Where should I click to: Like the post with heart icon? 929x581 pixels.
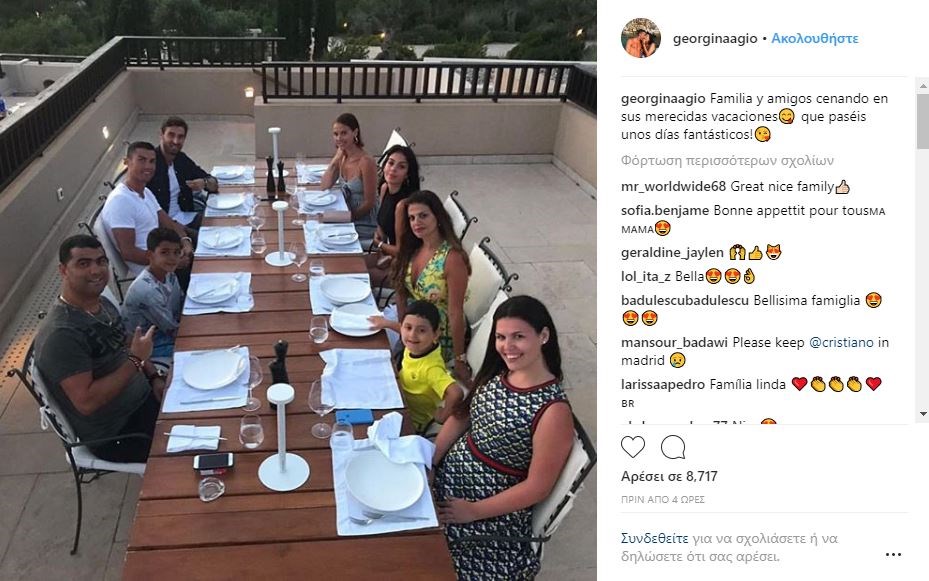pyautogui.click(x=633, y=447)
